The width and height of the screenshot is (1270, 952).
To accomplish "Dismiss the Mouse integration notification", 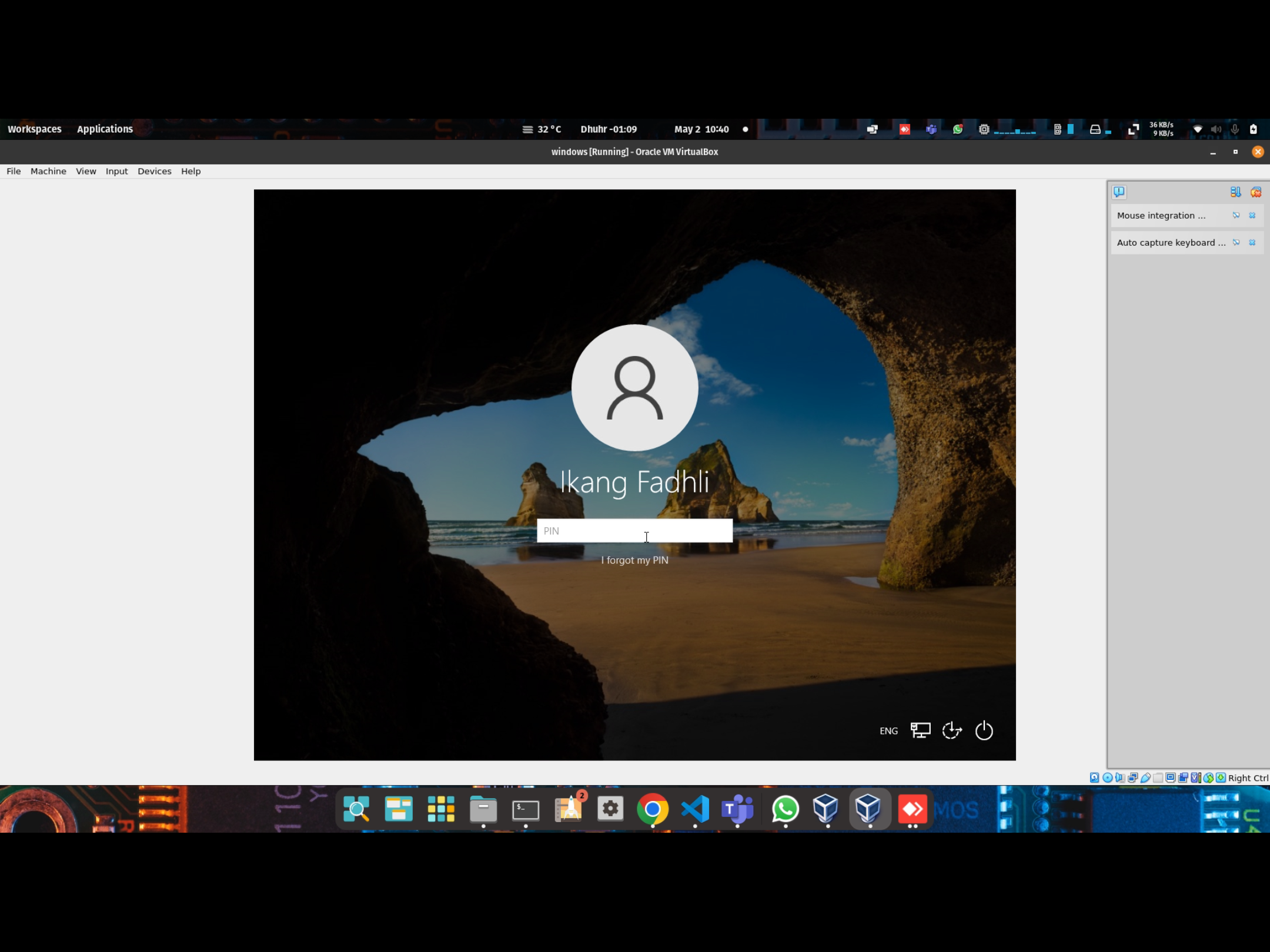I will (x=1252, y=216).
